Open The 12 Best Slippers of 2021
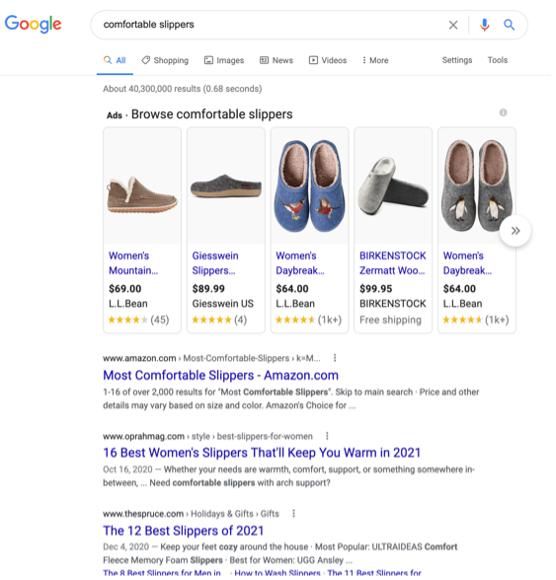Viewport: 556px width, 580px height. 183,530
